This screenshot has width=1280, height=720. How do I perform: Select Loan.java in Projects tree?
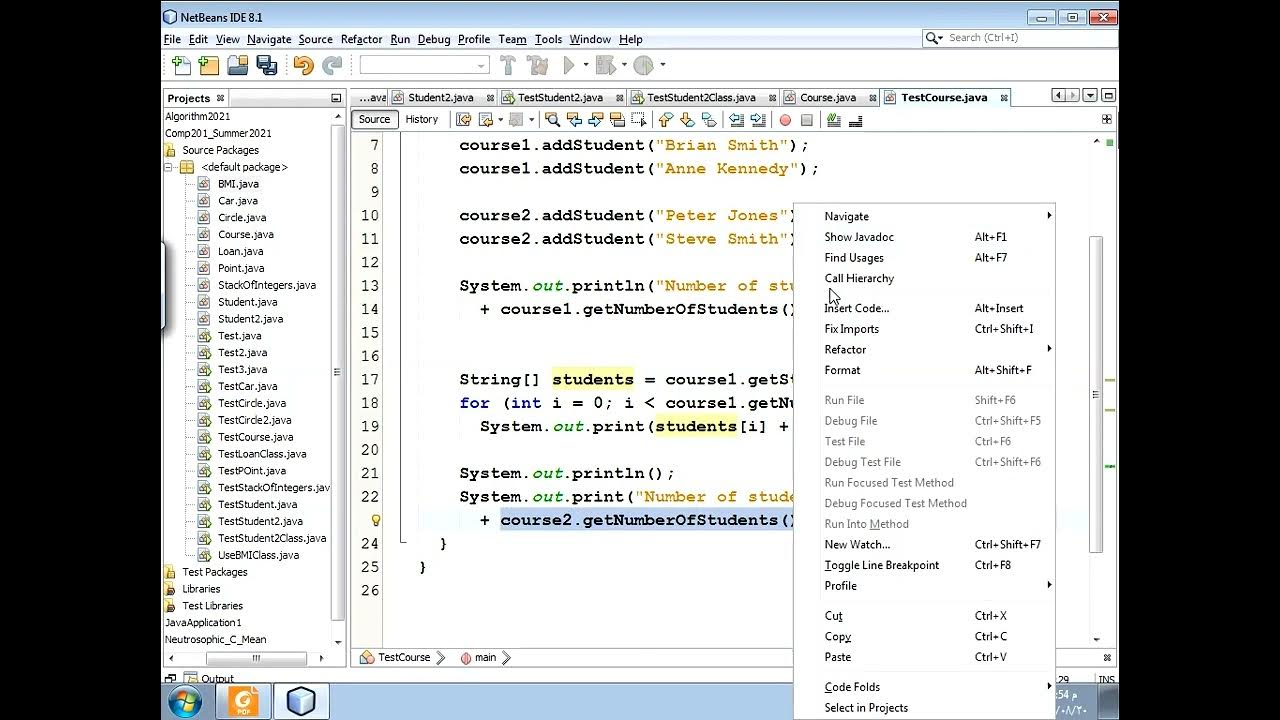click(240, 251)
